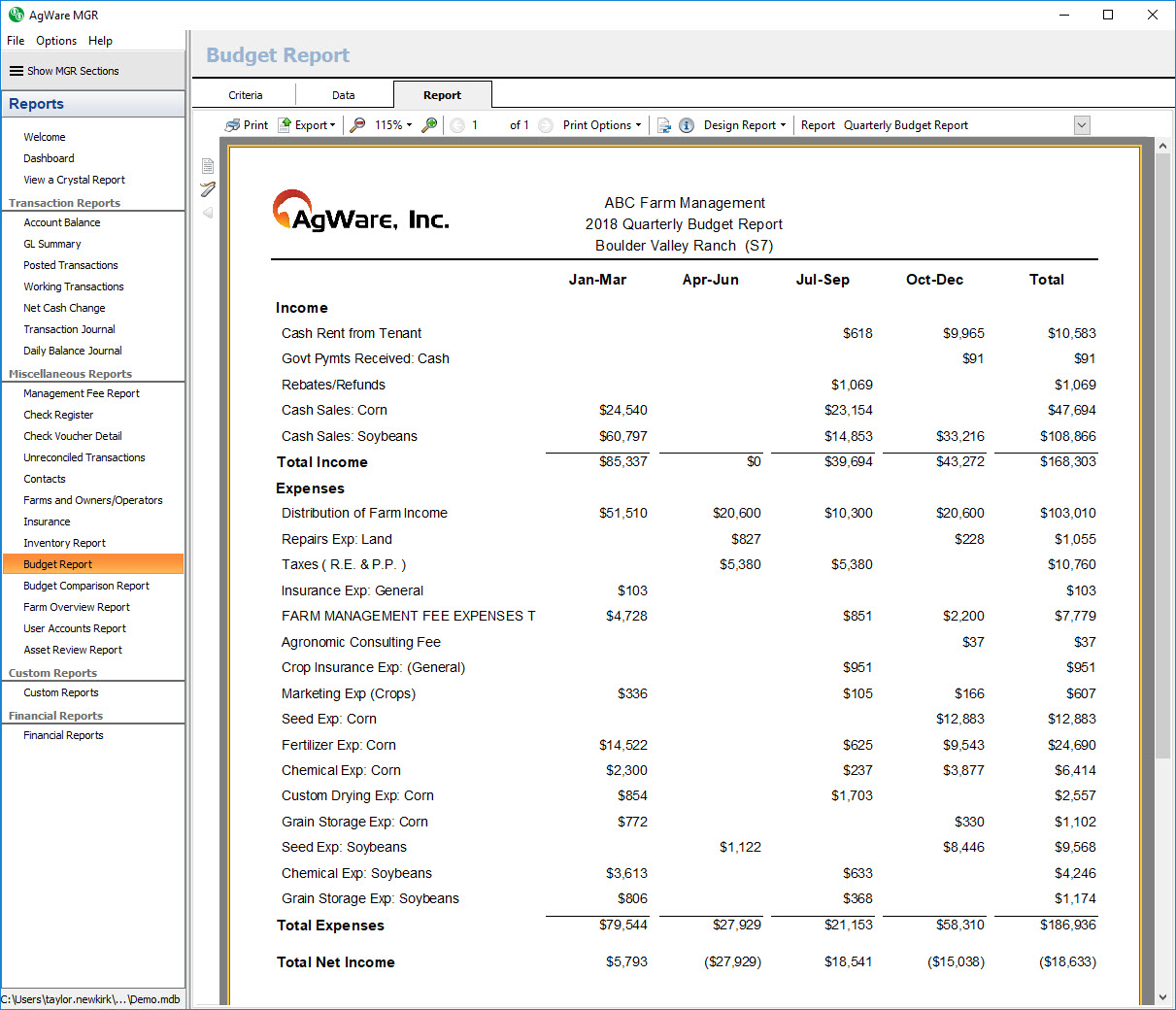1176x1010 pixels.
Task: Open the Design Report dropdown
Action: [x=744, y=125]
